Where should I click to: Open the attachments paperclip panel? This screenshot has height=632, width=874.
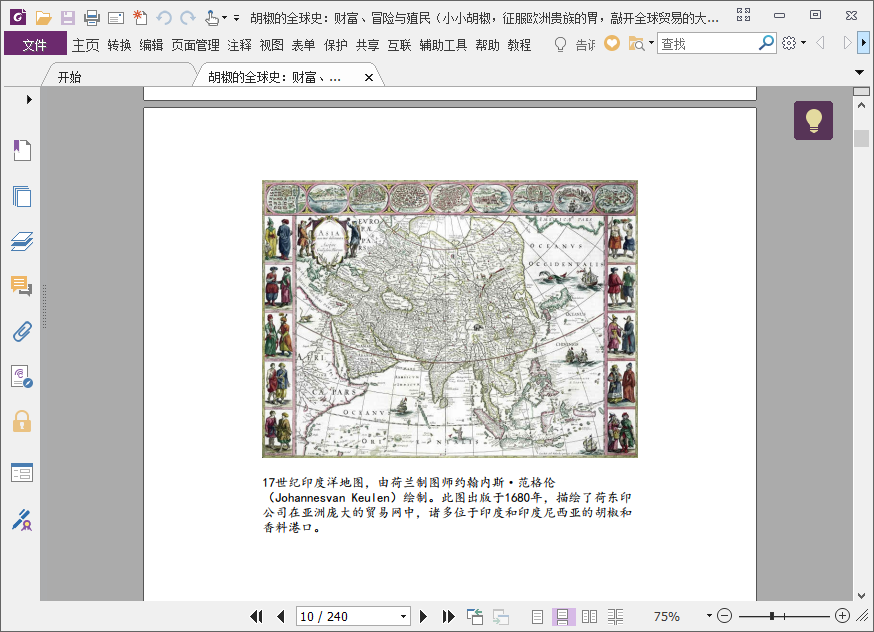point(22,331)
